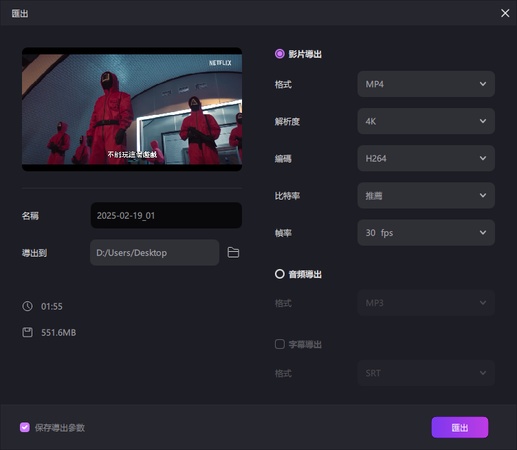517x450 pixels.
Task: Click the clock duration icon
Action: point(27,306)
